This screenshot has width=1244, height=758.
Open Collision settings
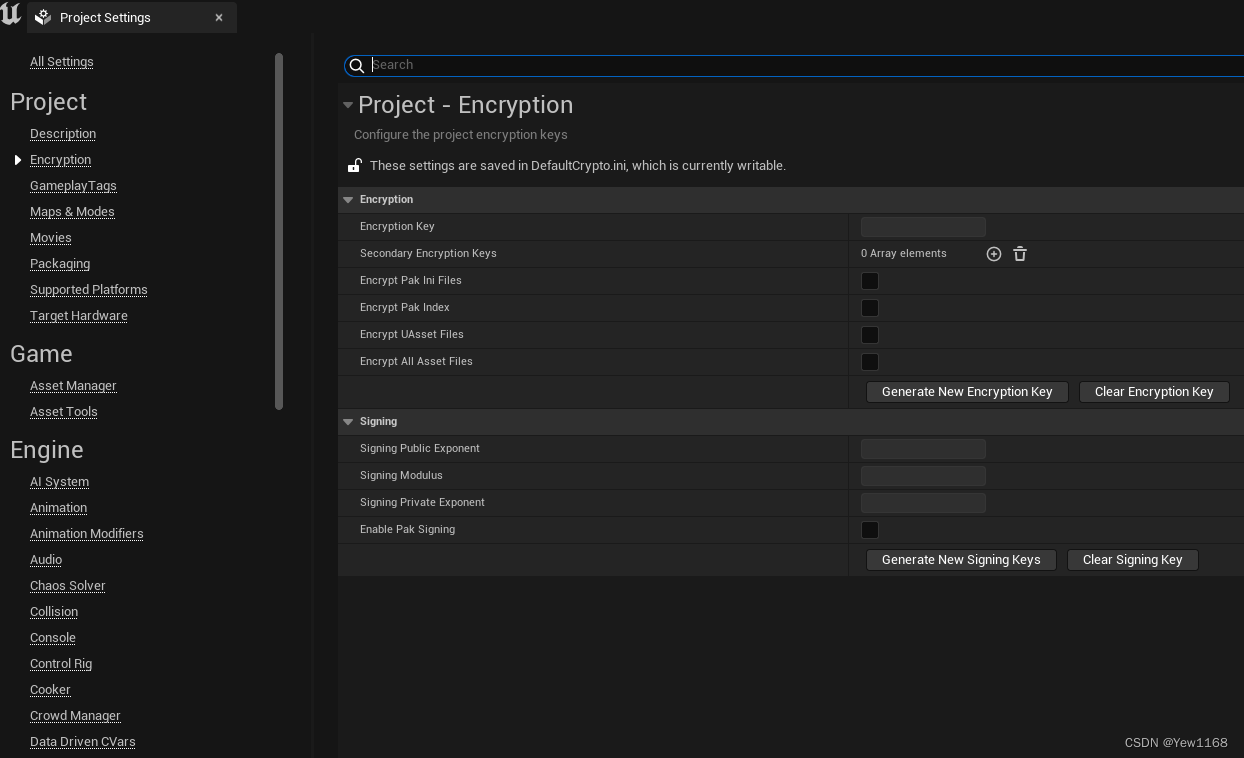coord(54,612)
